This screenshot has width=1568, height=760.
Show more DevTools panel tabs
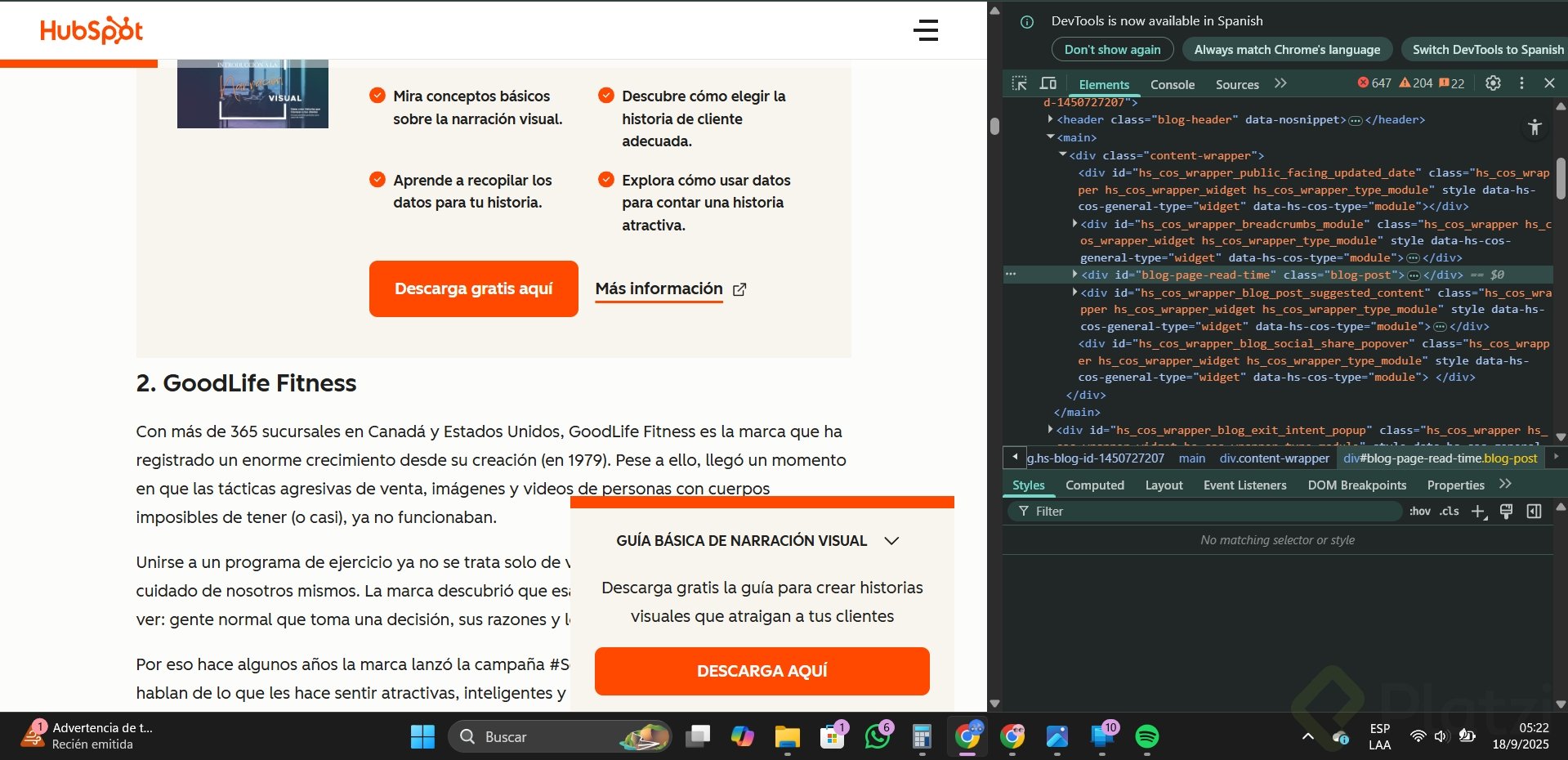[x=1280, y=83]
